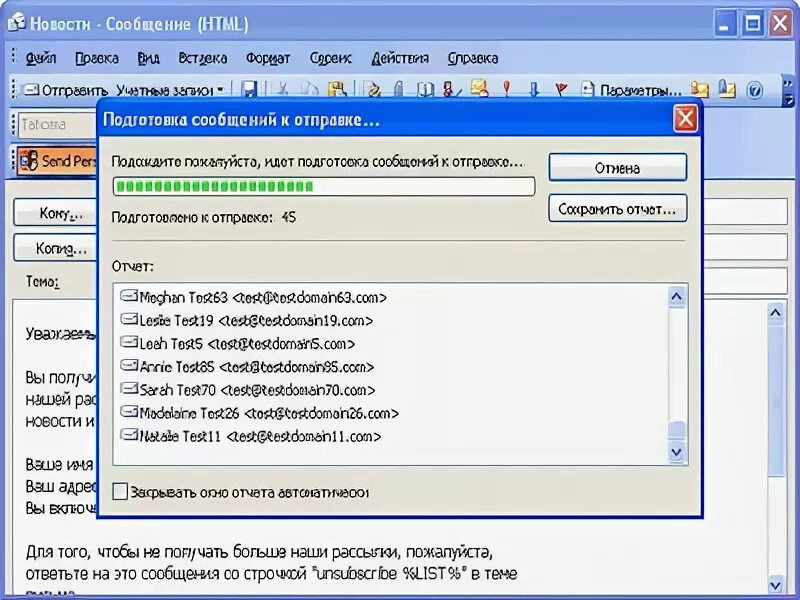800x600 pixels.
Task: Open the Справка menu
Action: coord(472,58)
